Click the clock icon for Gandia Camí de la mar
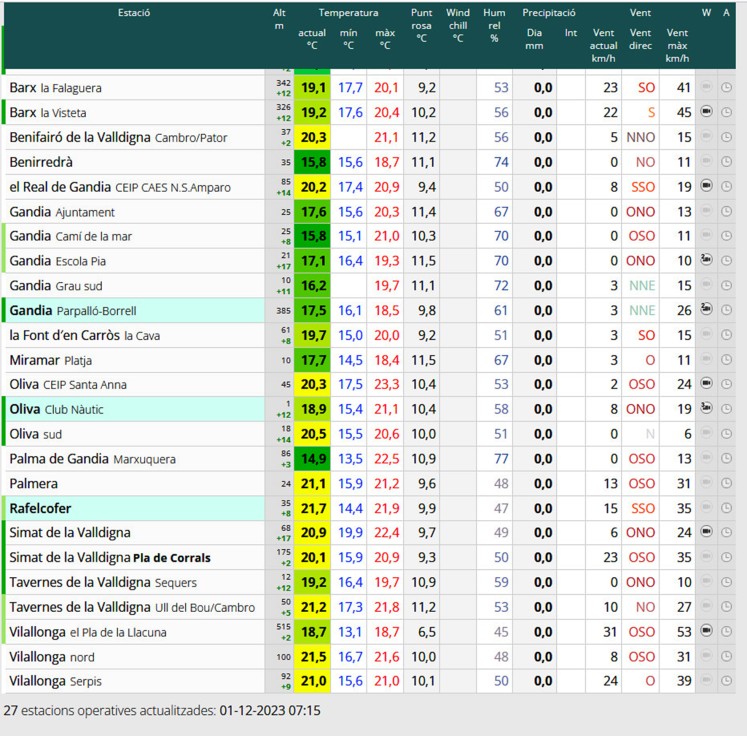Viewport: 747px width, 736px height. [727, 236]
